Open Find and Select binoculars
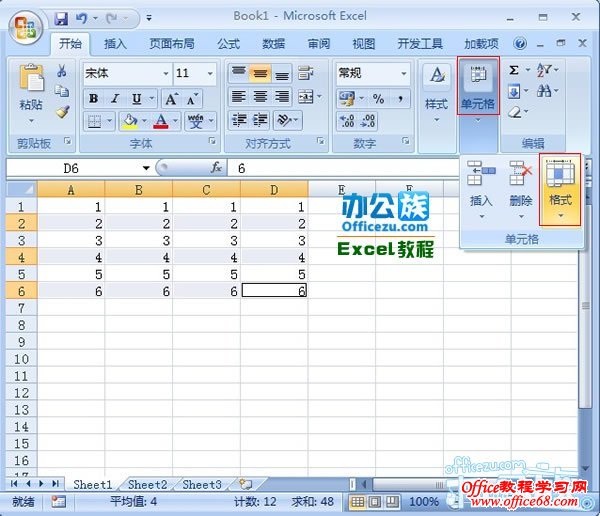The height and width of the screenshot is (516, 600). [544, 91]
